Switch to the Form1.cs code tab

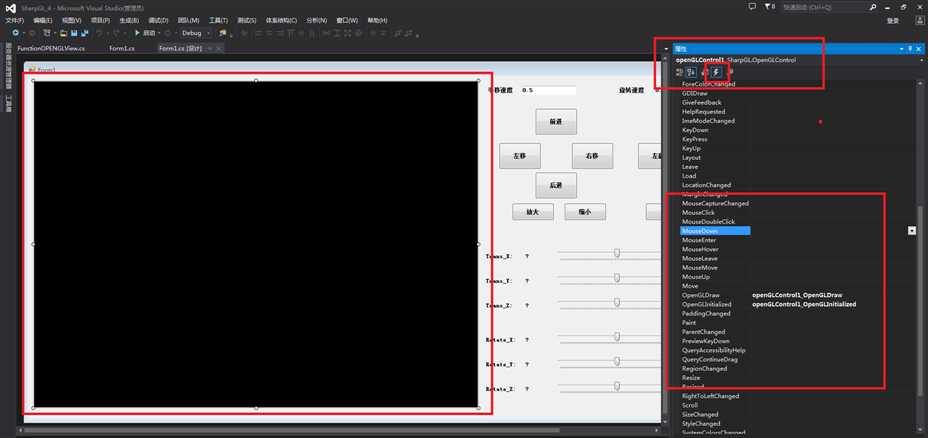(122, 49)
